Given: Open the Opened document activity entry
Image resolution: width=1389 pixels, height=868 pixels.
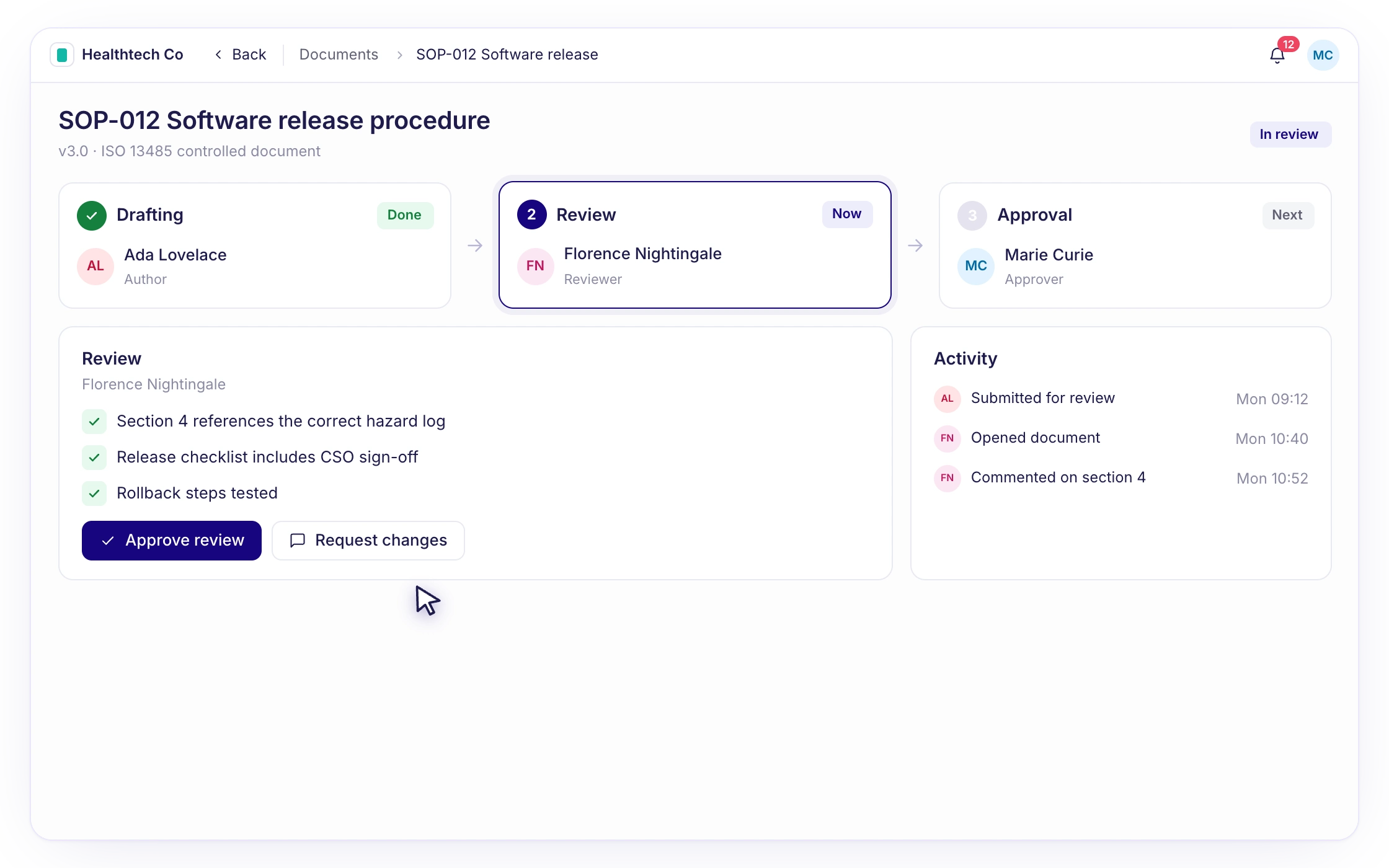Looking at the screenshot, I should (x=1121, y=438).
